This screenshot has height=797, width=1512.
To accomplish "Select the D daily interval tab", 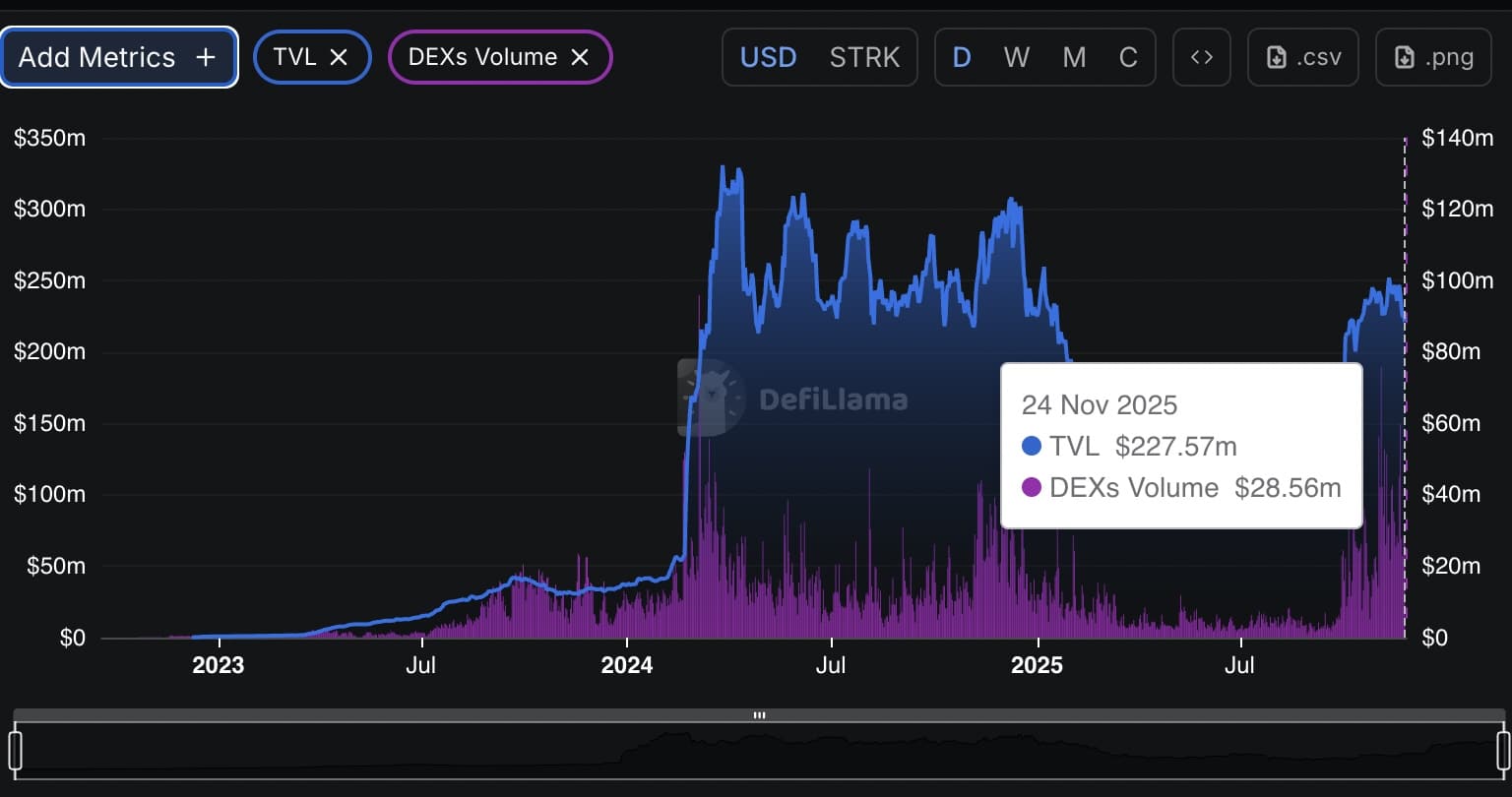I will coord(962,56).
